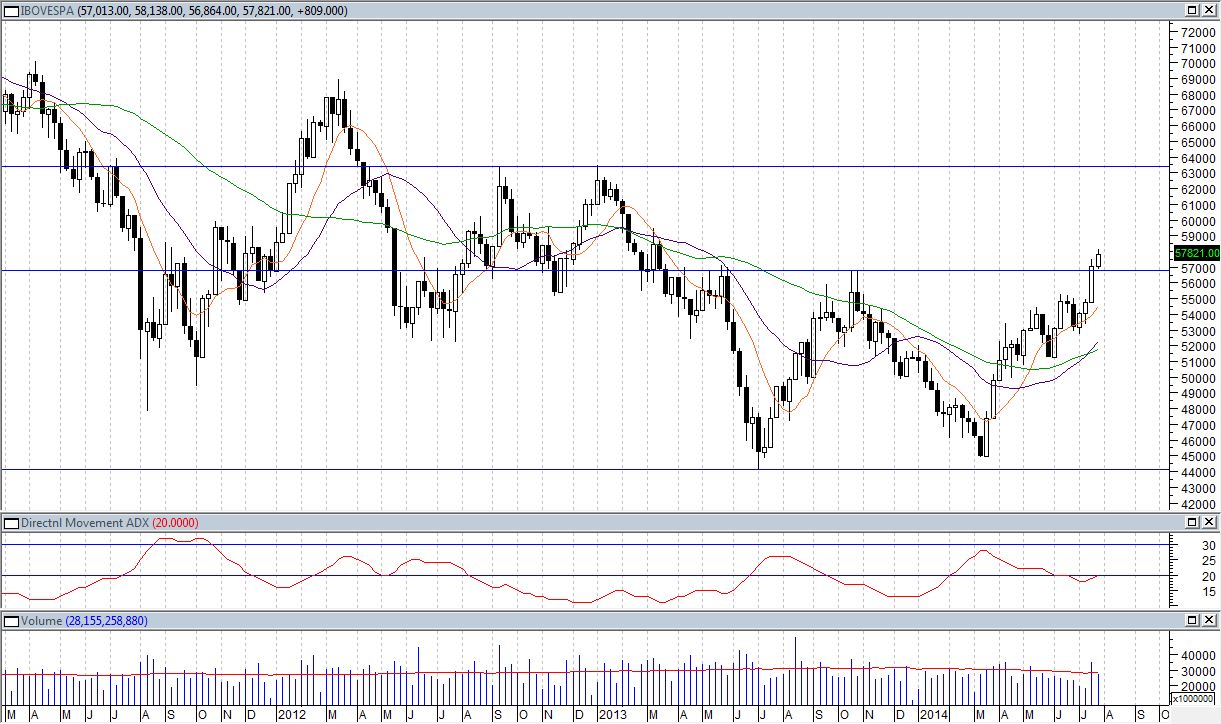The image size is (1221, 724).
Task: Open the Directnl Movement ADX pane icon
Action: click(x=11, y=523)
